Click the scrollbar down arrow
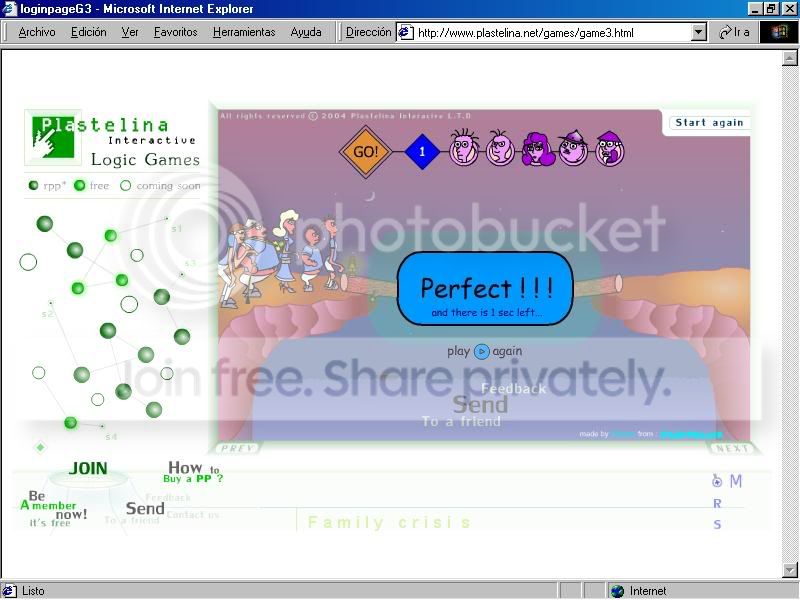 (x=790, y=568)
